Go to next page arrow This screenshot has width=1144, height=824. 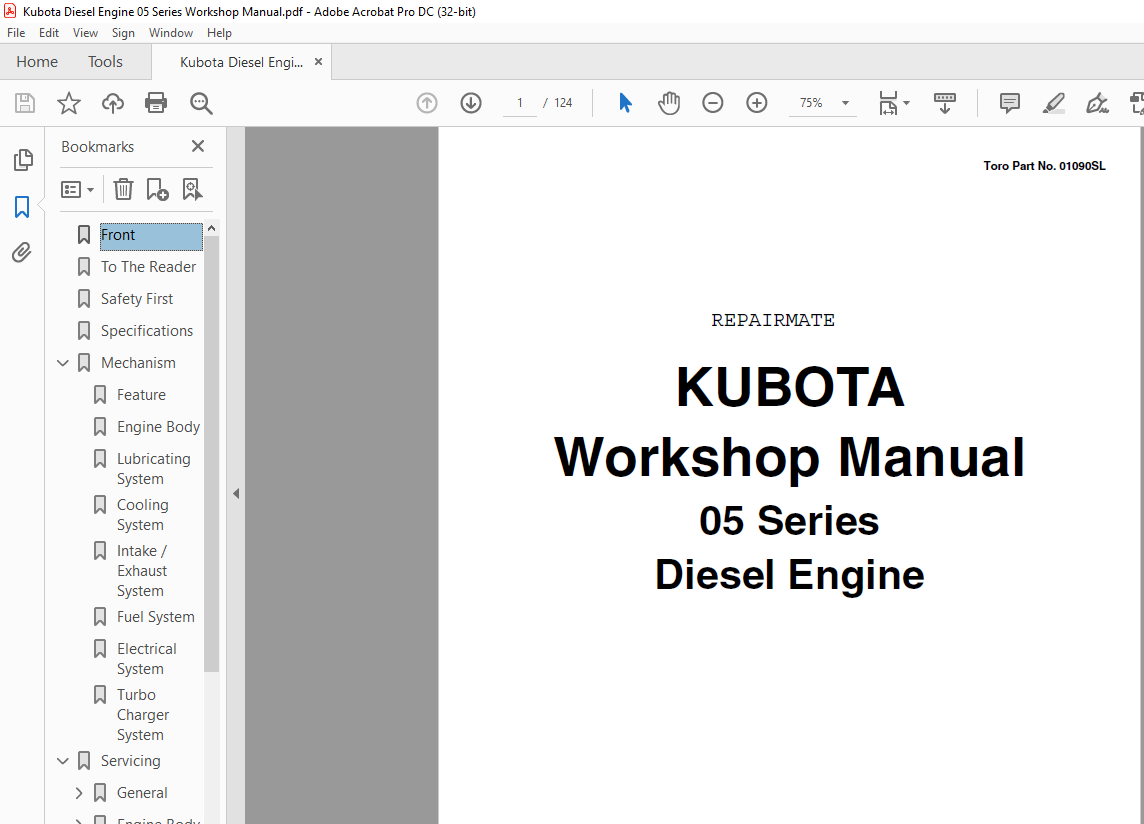tap(471, 103)
